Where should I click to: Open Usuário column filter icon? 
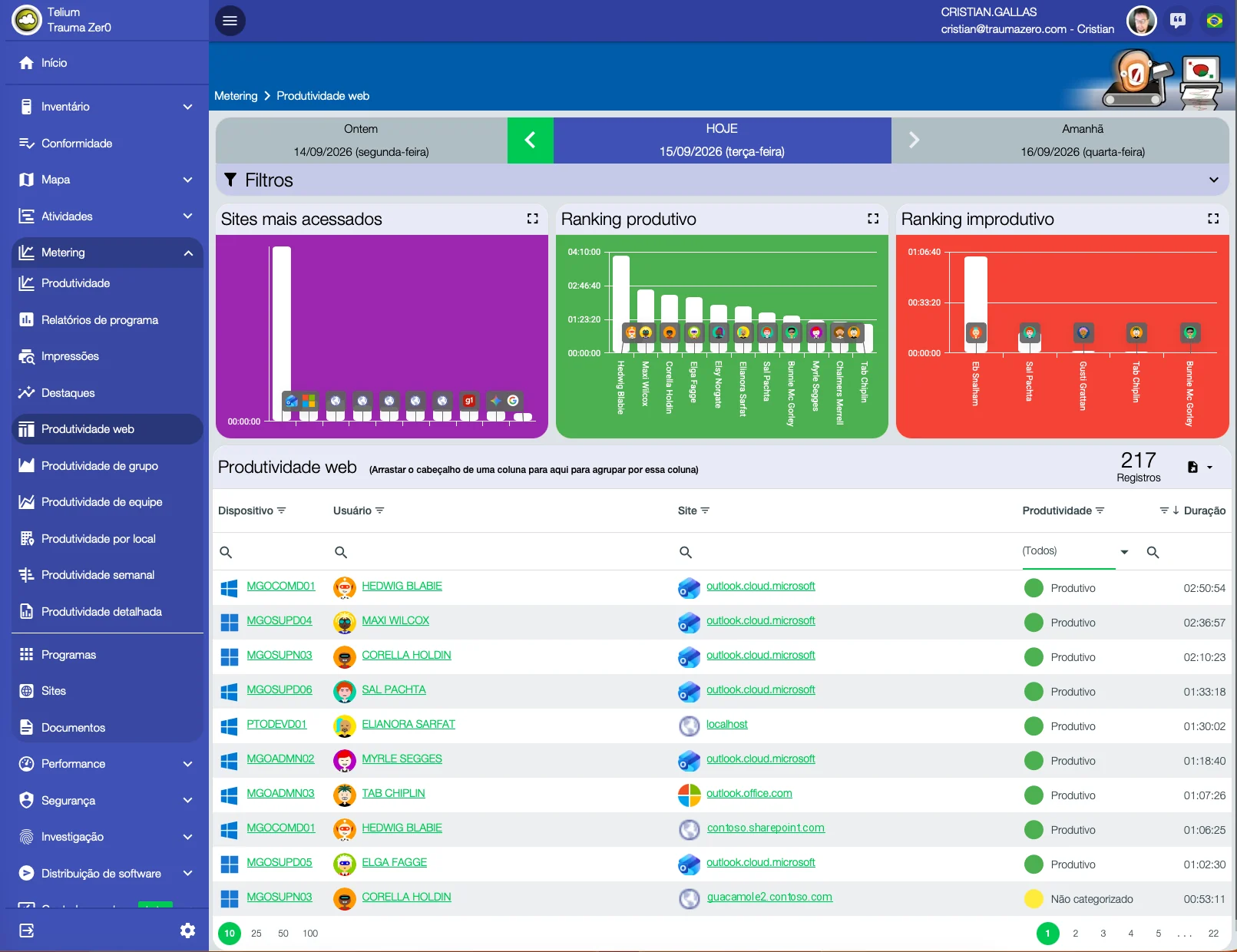pos(379,511)
